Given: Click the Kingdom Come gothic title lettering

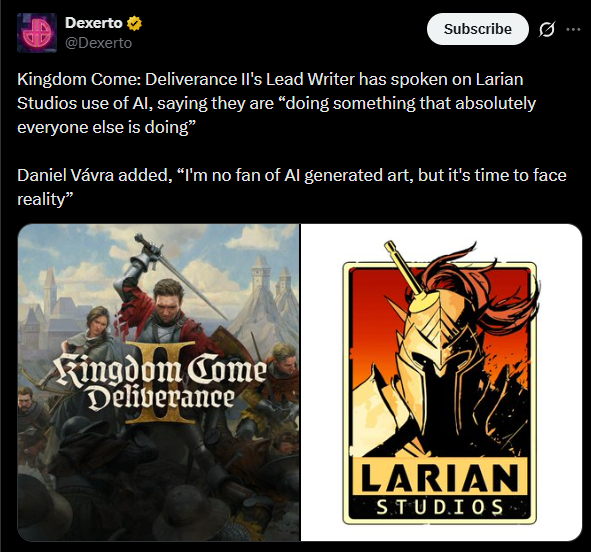Looking at the screenshot, I should [161, 382].
